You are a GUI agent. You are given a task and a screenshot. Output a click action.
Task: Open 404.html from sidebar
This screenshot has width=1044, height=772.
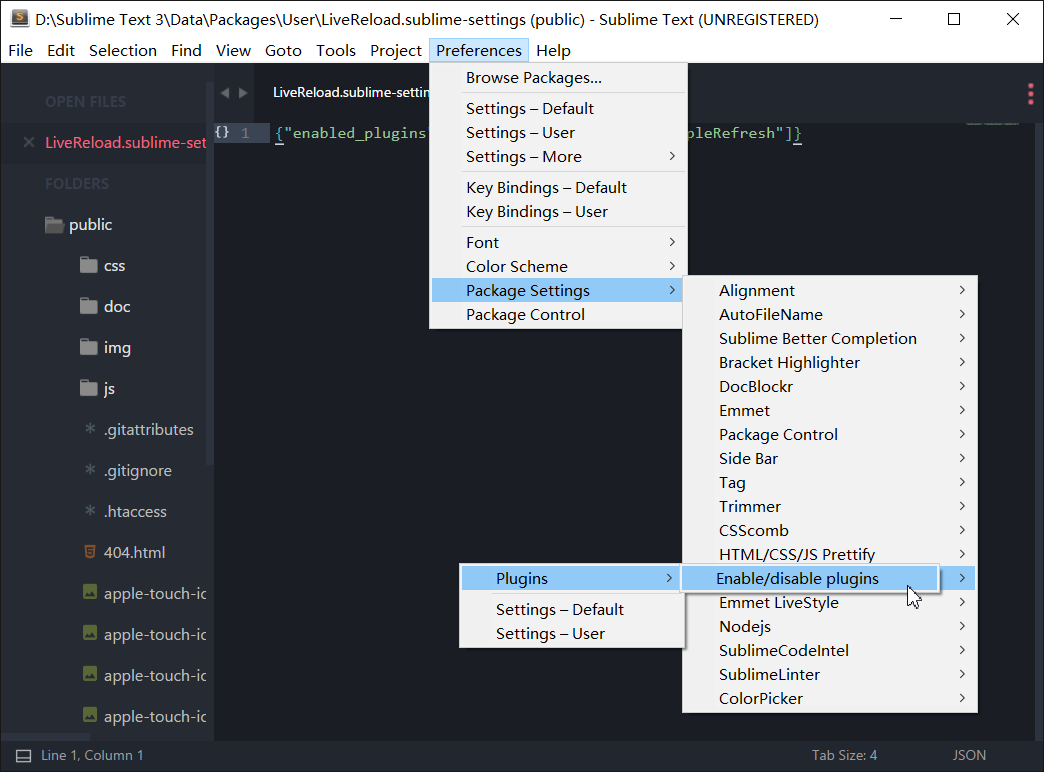134,552
